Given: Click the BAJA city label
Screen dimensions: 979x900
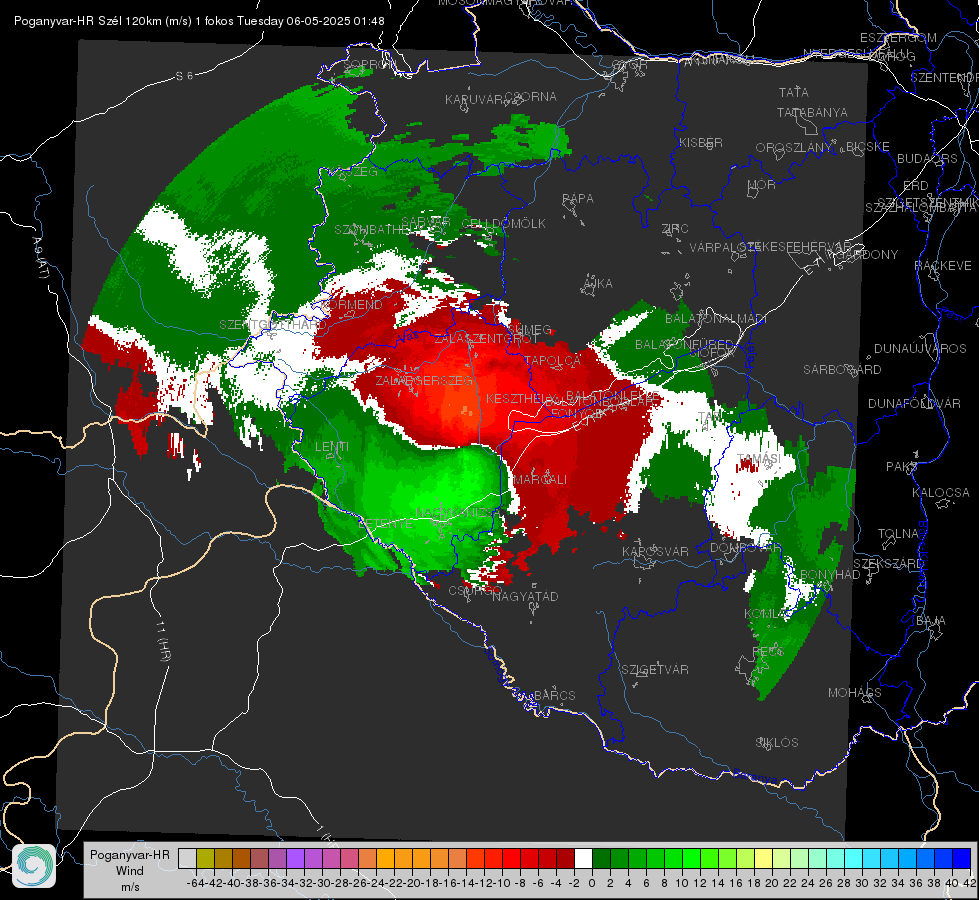Looking at the screenshot, I should click(931, 621).
